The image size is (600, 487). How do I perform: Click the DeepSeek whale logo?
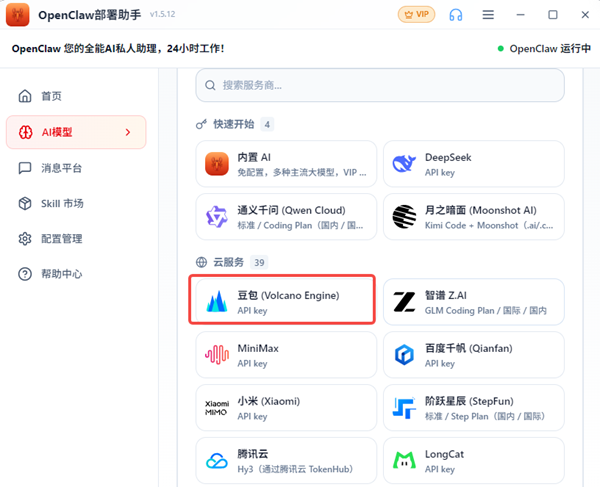click(x=404, y=164)
